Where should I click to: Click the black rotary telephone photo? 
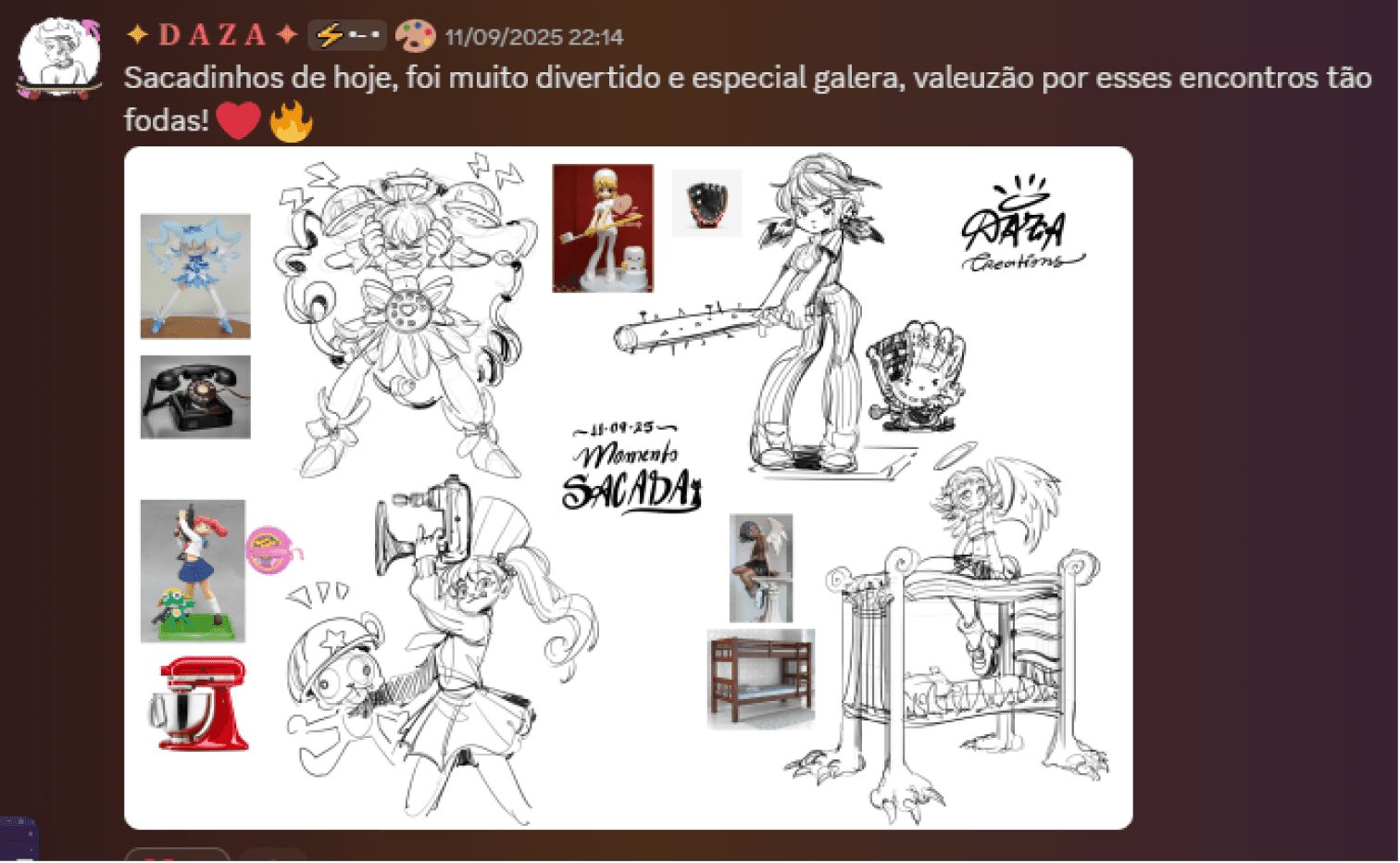(195, 397)
